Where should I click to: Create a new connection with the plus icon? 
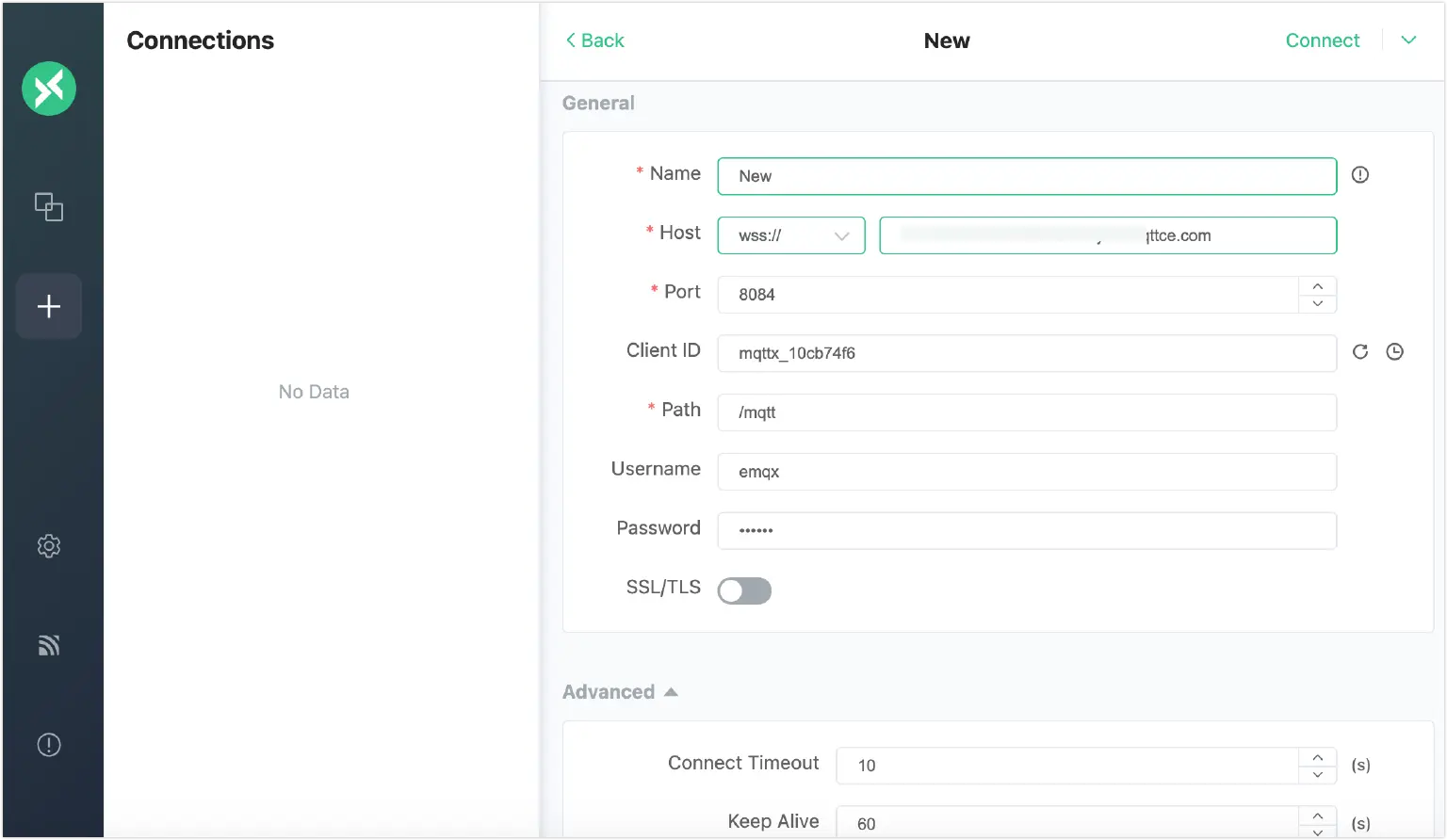tap(48, 305)
